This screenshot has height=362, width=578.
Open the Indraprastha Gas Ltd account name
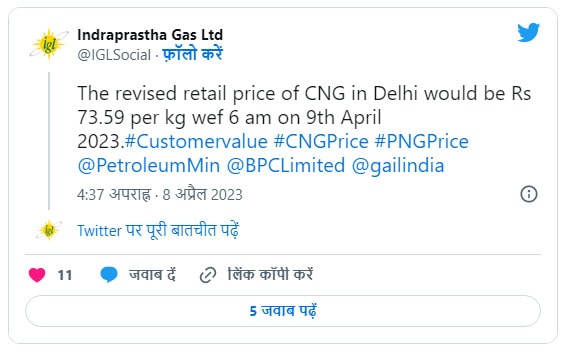(150, 35)
